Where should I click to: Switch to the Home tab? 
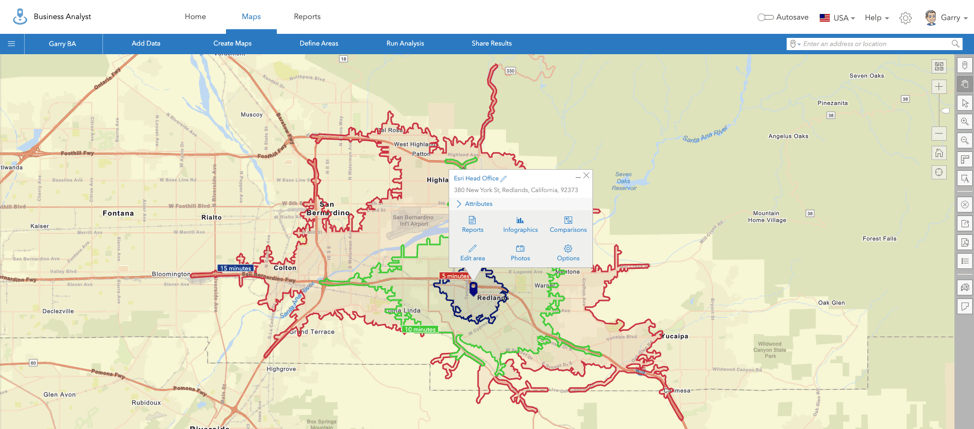[195, 17]
